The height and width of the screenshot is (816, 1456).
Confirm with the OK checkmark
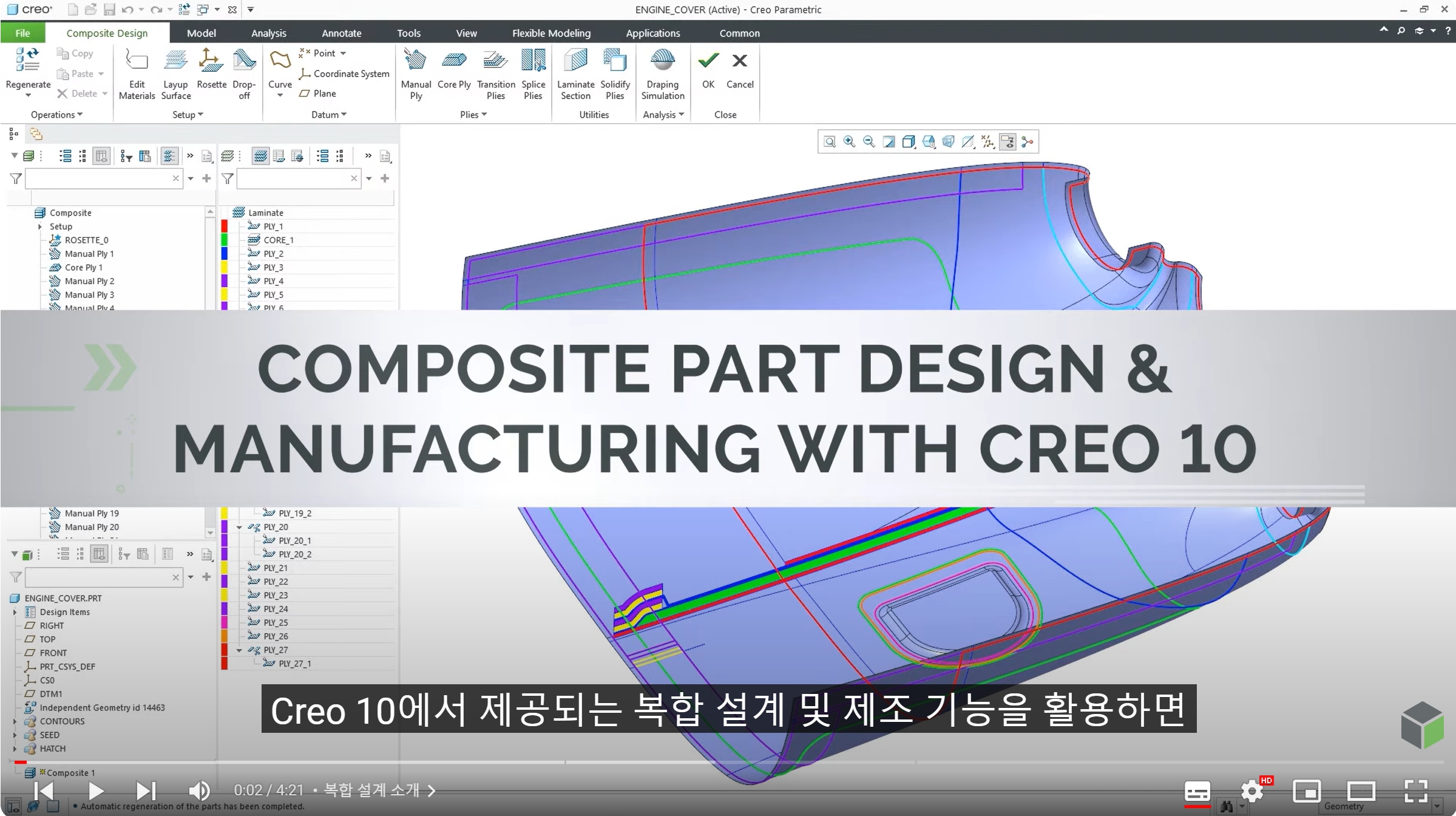pyautogui.click(x=708, y=61)
